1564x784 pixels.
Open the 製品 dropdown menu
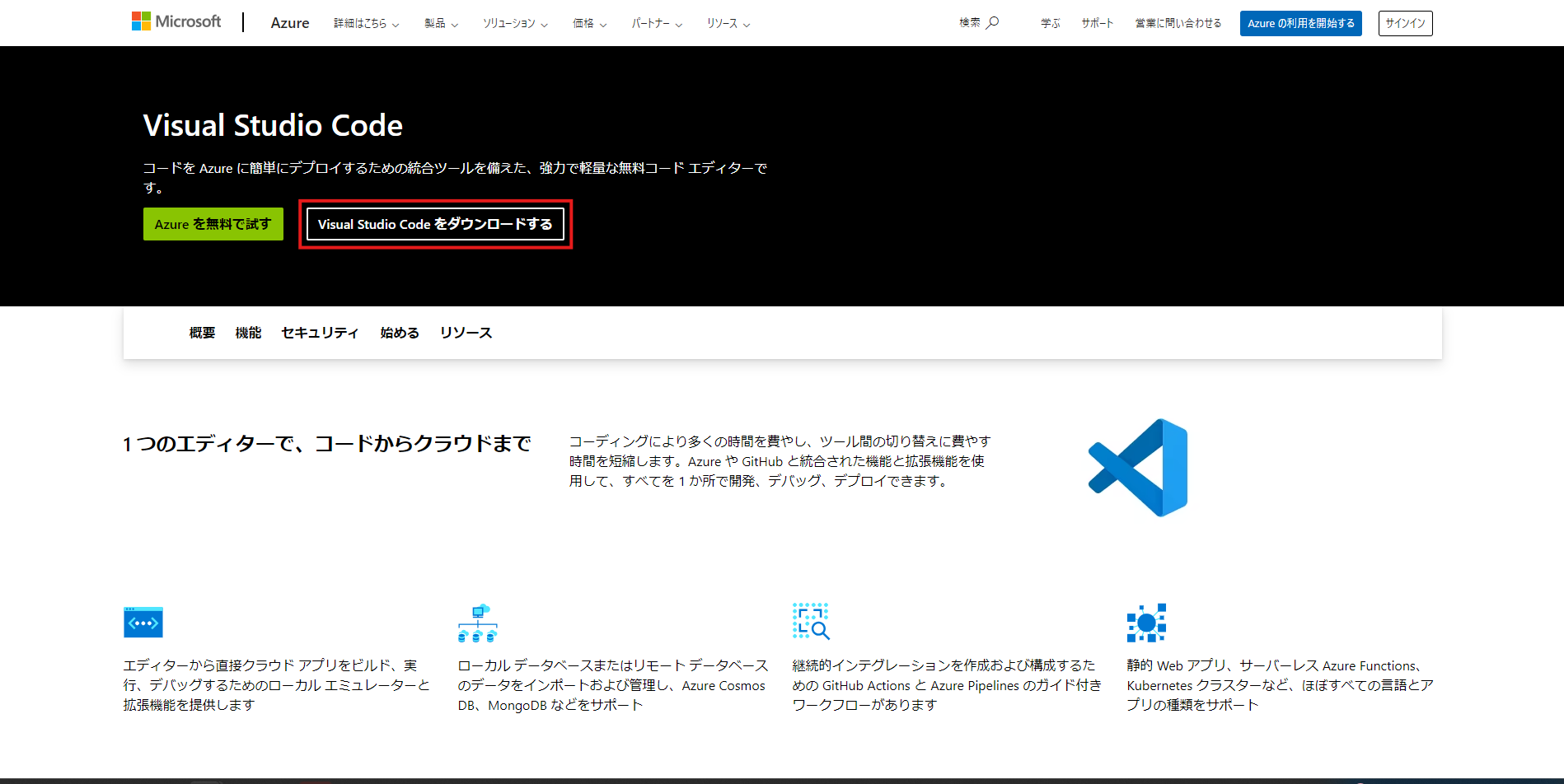[x=436, y=23]
